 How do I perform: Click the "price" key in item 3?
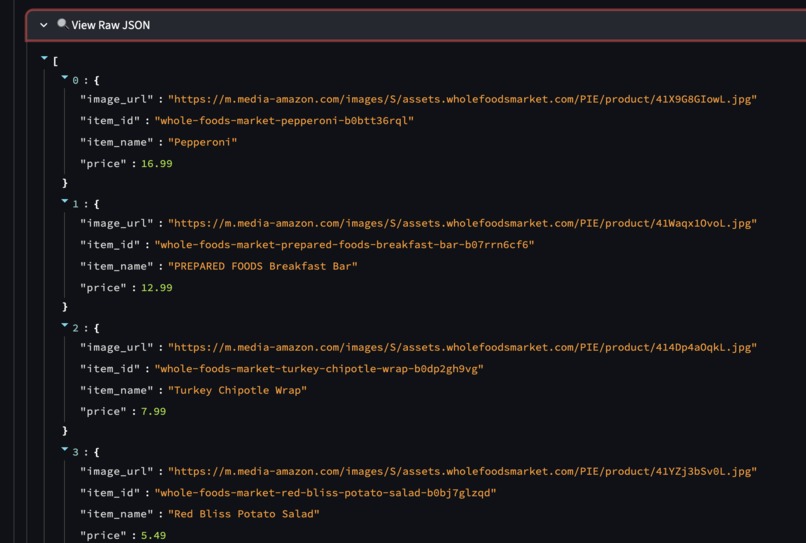pos(103,535)
